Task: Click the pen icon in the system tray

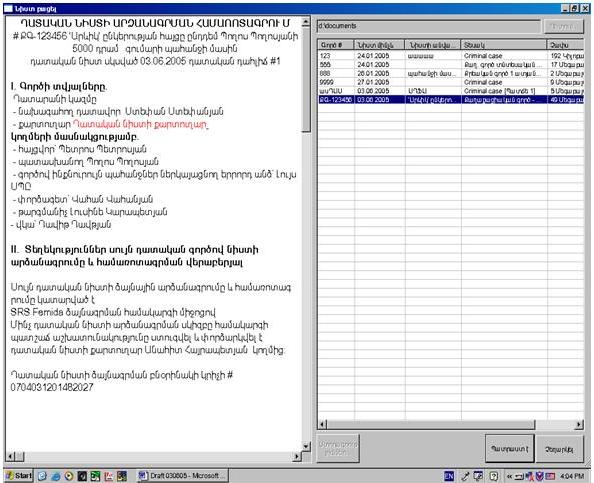Action: (x=465, y=476)
